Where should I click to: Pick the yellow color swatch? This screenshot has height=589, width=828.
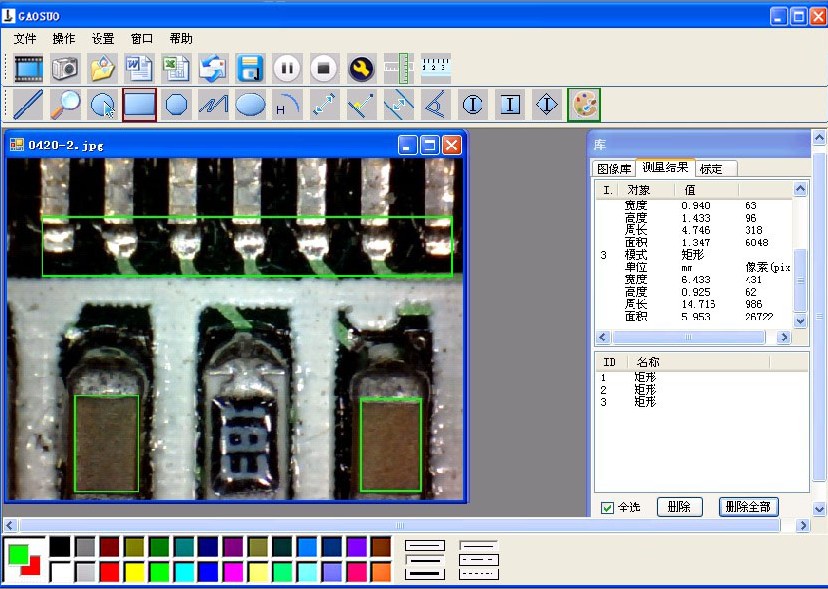pos(134,572)
